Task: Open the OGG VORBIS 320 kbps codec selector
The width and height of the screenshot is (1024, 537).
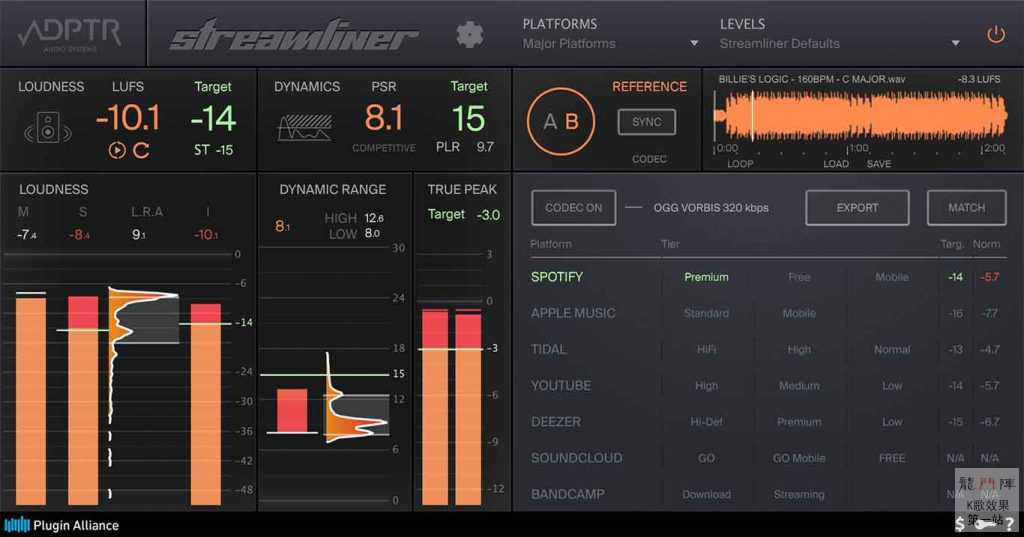Action: coord(711,208)
